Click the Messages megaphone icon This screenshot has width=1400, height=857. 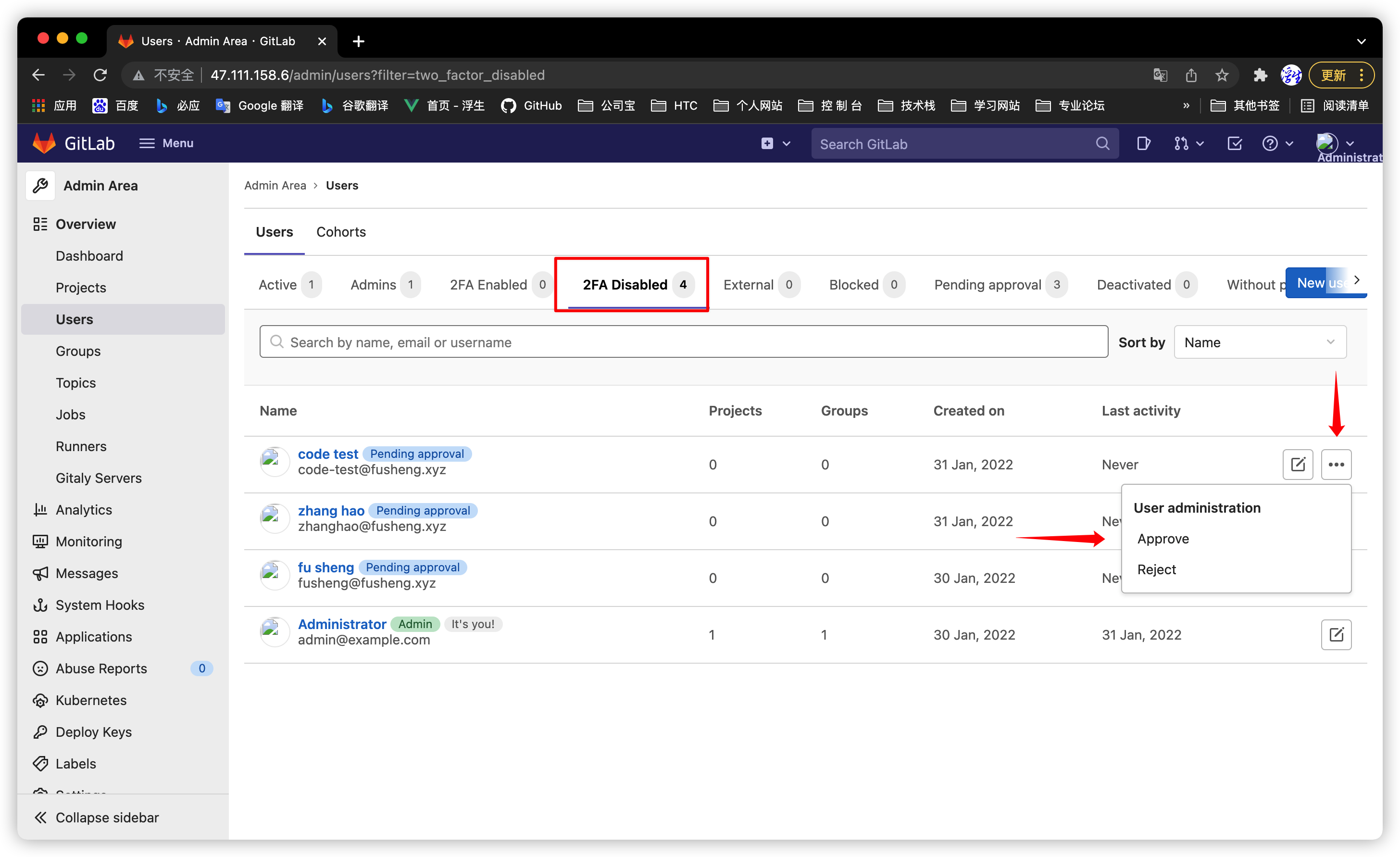click(40, 573)
